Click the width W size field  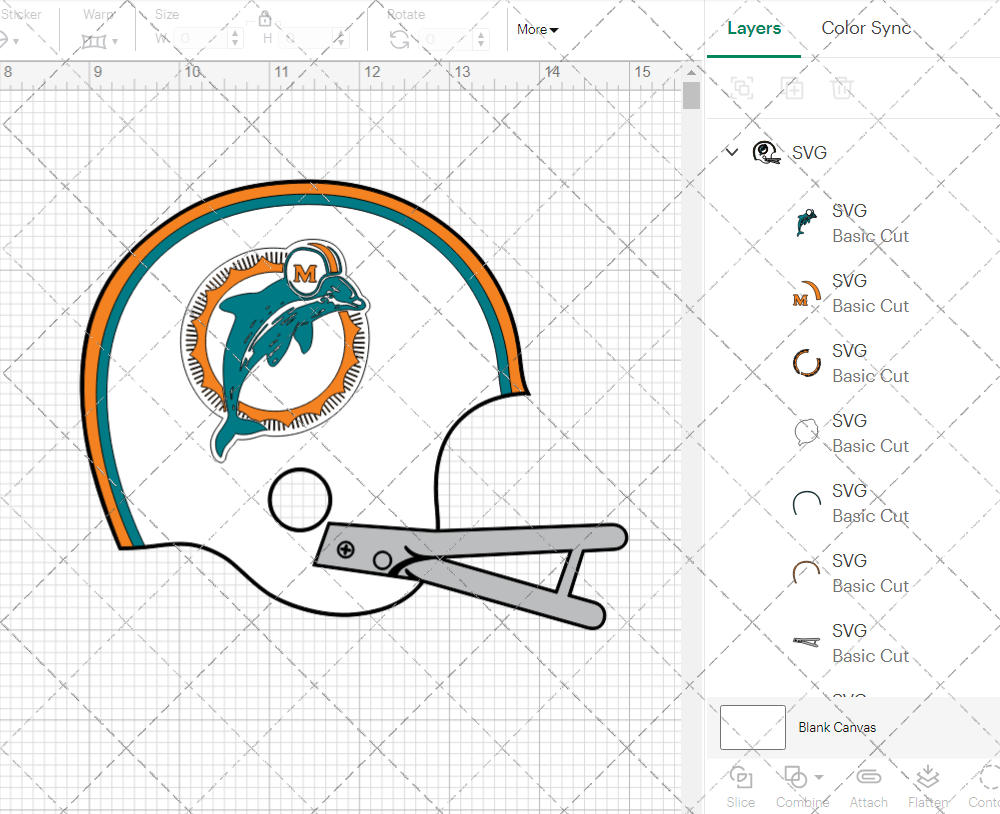(201, 39)
